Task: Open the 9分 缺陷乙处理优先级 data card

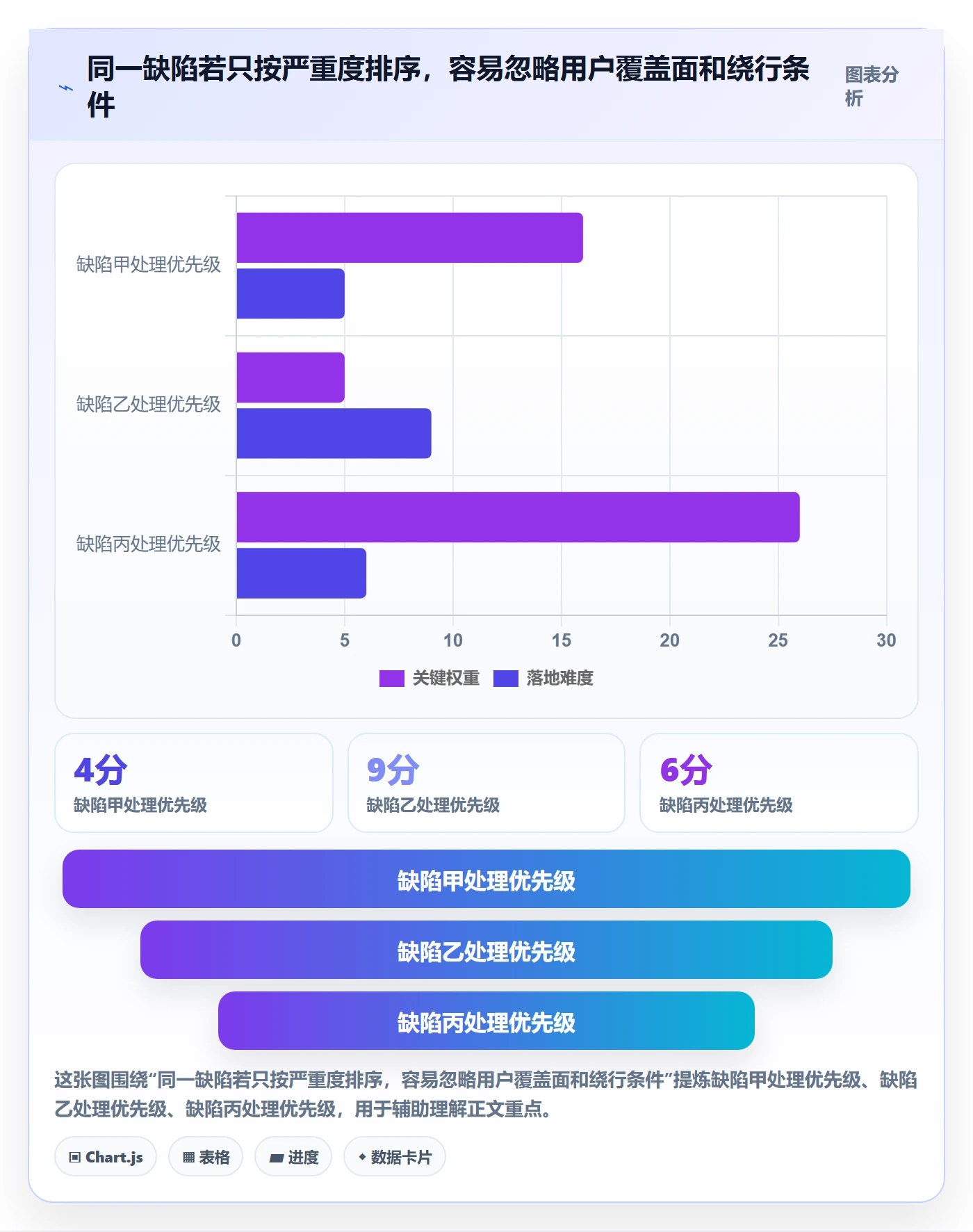Action: pos(486,783)
